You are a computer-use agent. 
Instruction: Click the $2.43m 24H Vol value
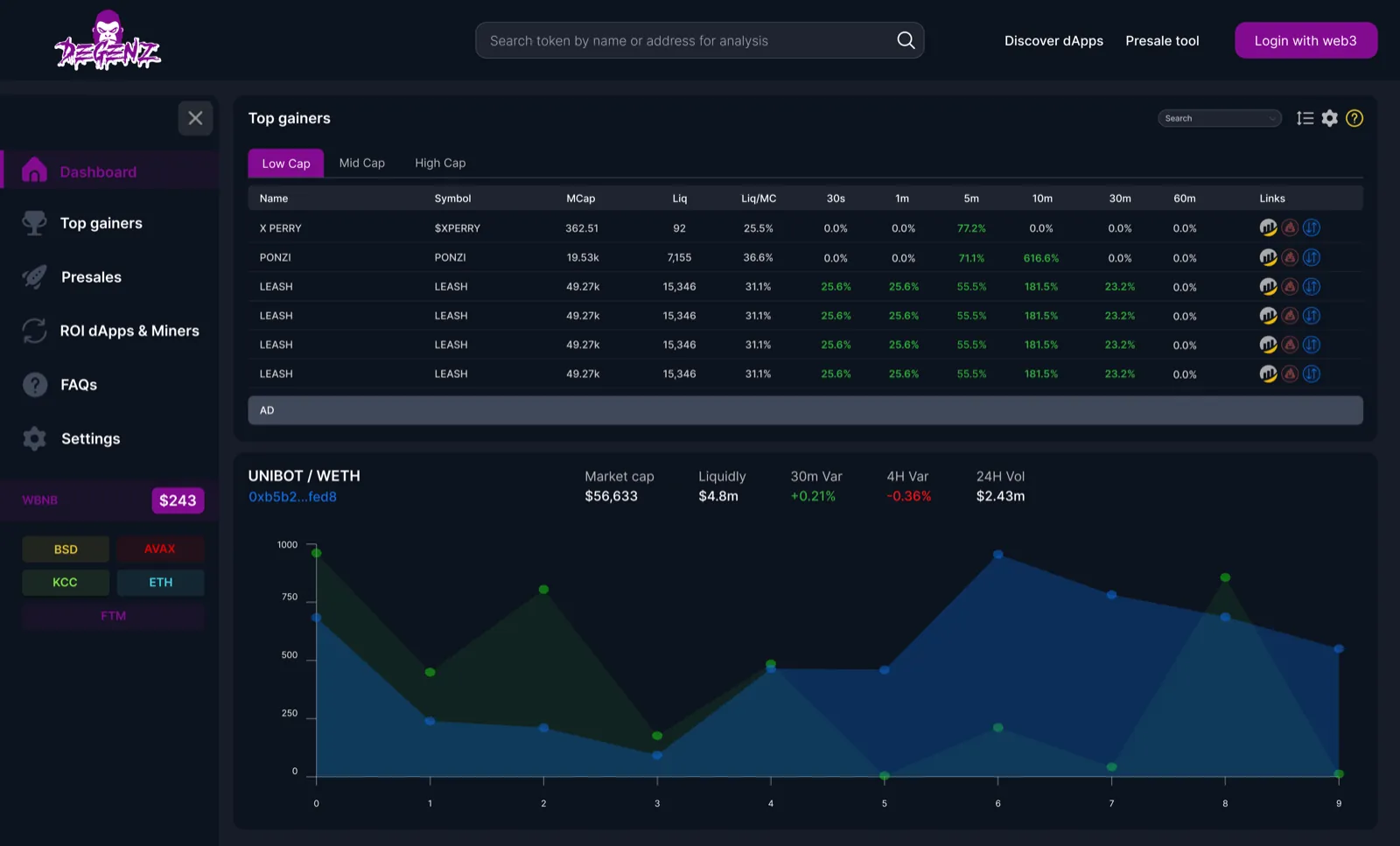point(1000,496)
